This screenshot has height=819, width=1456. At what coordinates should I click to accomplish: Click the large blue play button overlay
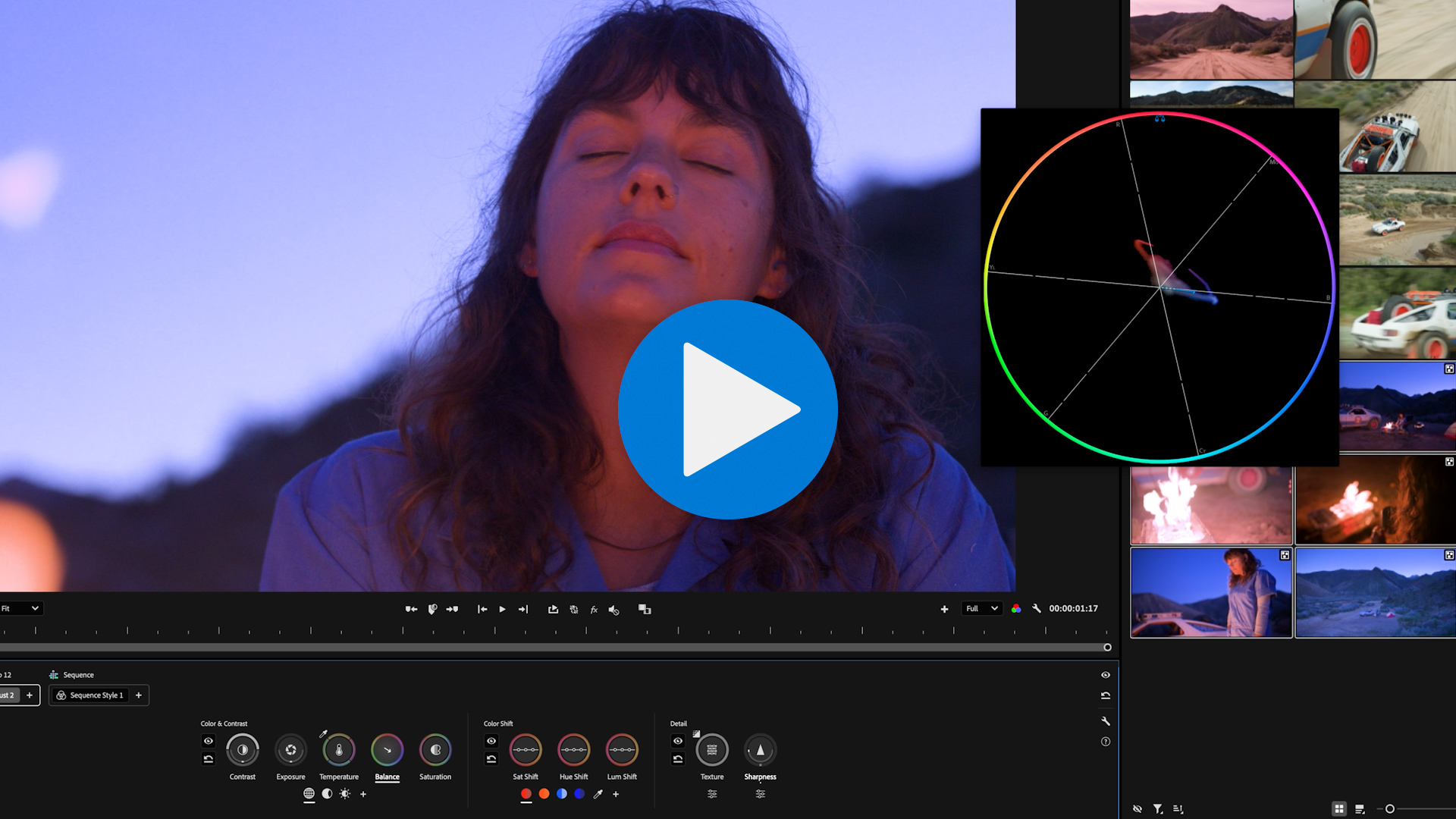pos(727,409)
